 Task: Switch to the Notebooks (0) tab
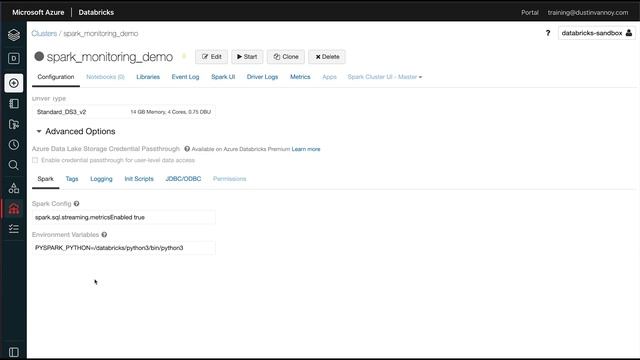(x=105, y=77)
